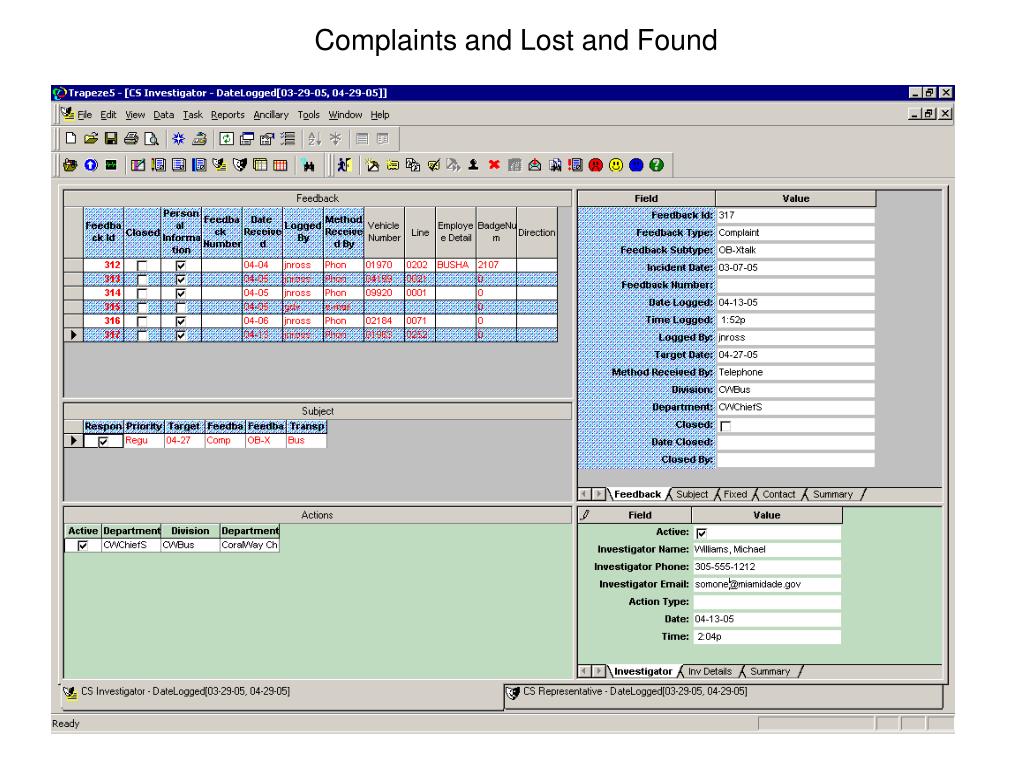Viewport: 1024px width, 768px height.
Task: Toggle the Closed checkbox in Field/Value panel
Action: click(x=725, y=426)
